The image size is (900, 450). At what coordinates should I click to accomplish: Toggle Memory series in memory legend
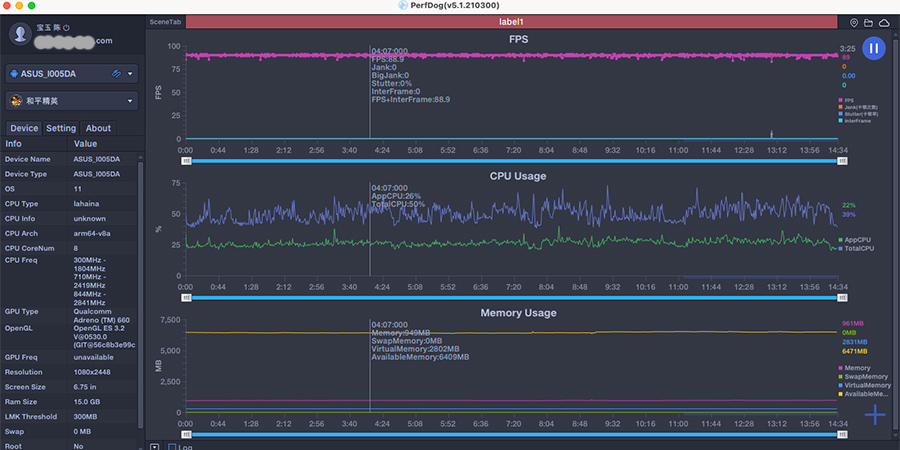855,368
